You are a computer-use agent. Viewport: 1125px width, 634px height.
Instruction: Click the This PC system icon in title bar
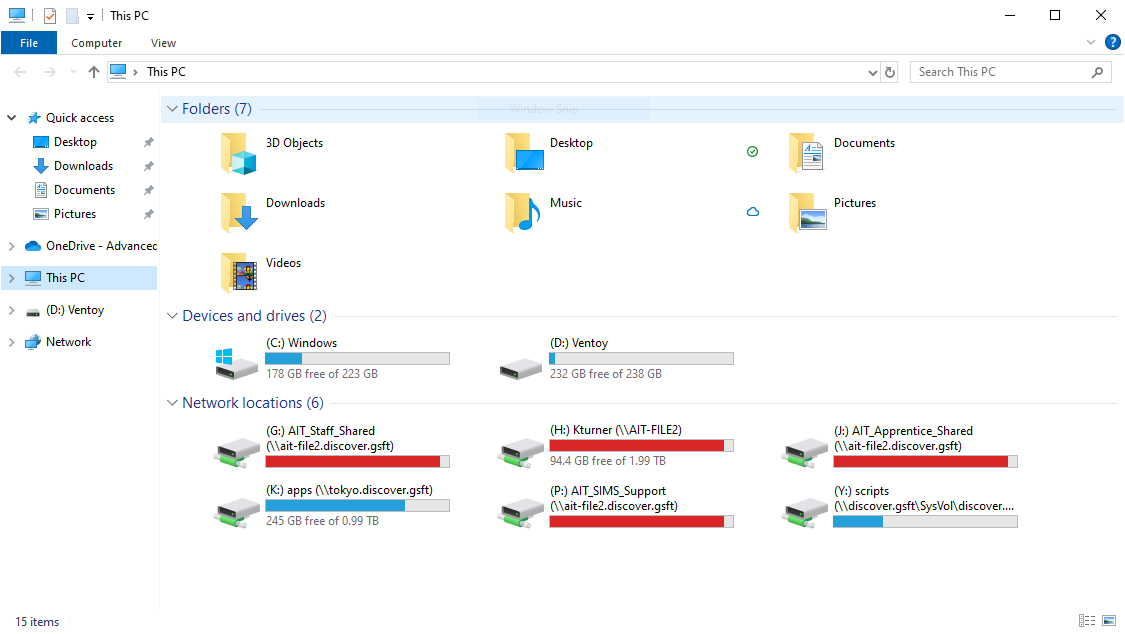[17, 15]
